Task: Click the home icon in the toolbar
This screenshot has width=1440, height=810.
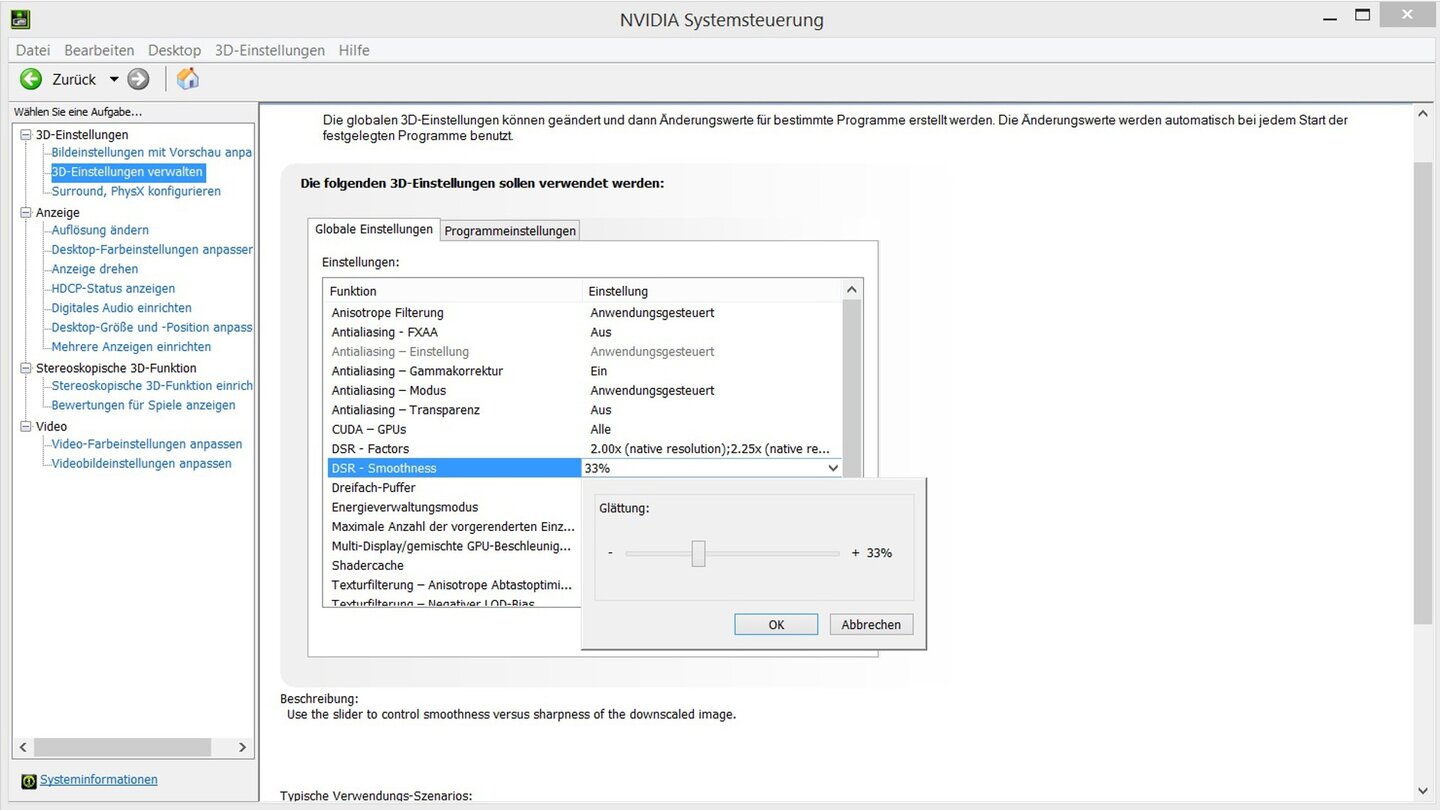Action: pos(187,79)
